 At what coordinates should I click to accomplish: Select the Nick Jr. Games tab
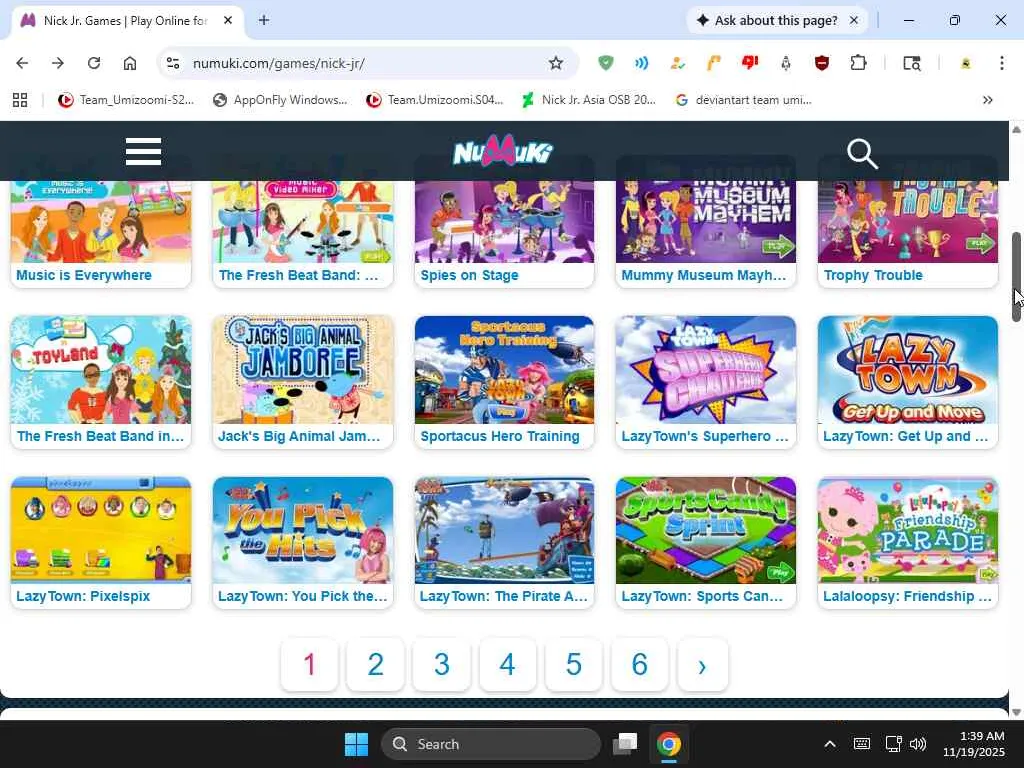127,20
